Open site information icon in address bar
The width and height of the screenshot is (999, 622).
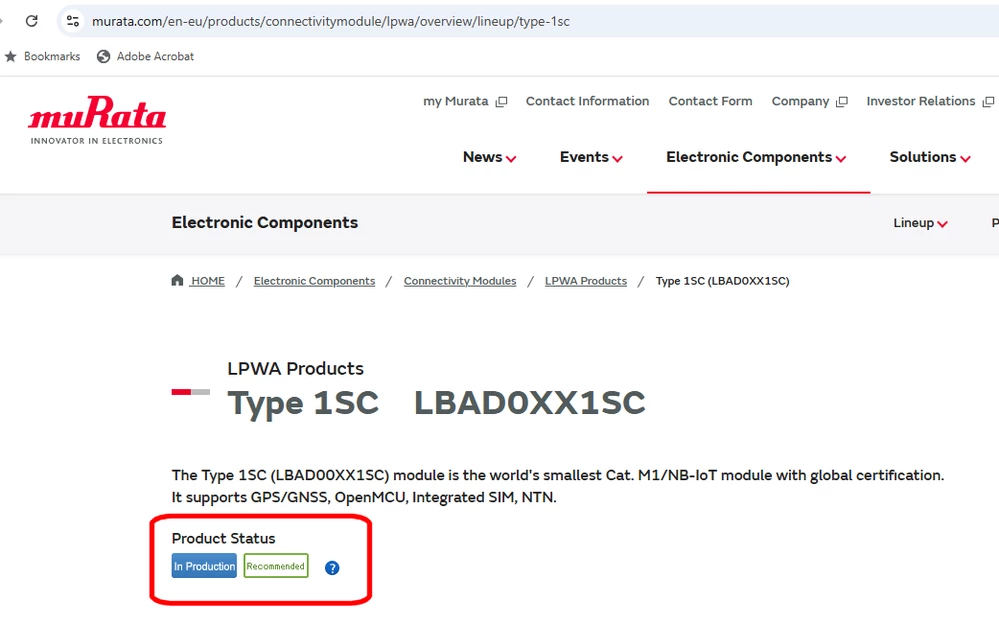point(73,21)
